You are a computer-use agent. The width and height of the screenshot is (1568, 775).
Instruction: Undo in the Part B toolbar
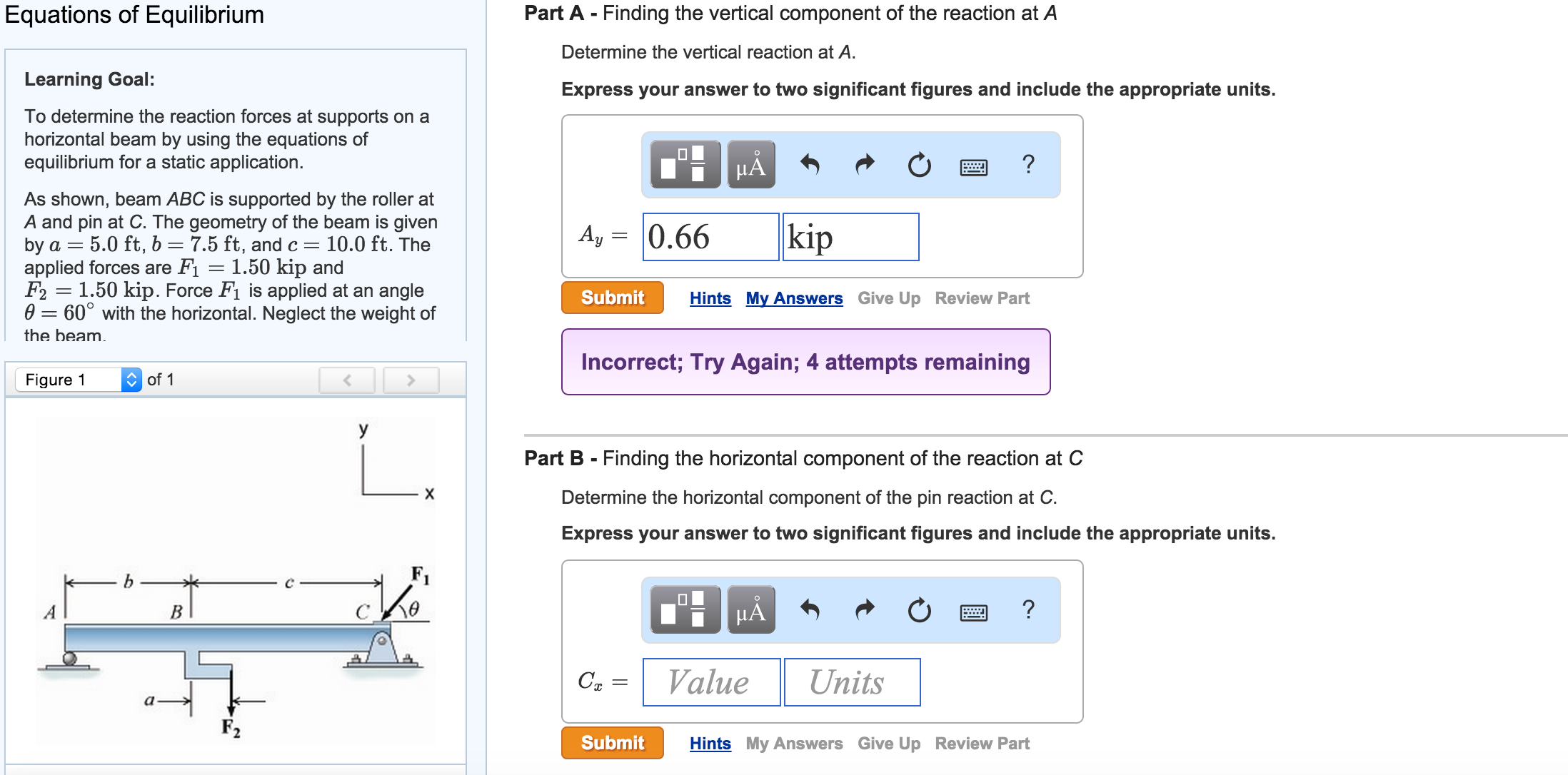pos(810,610)
